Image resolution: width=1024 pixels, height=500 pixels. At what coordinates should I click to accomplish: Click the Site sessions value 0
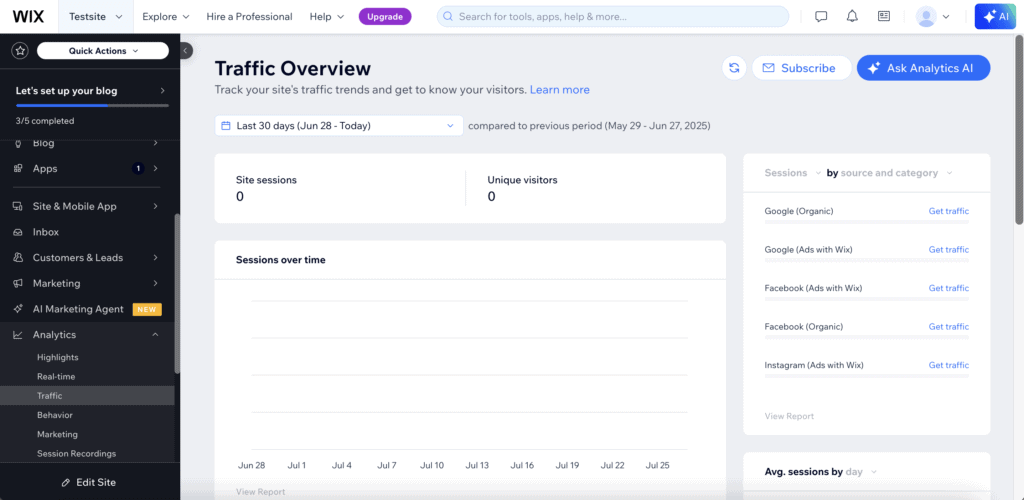click(x=240, y=196)
